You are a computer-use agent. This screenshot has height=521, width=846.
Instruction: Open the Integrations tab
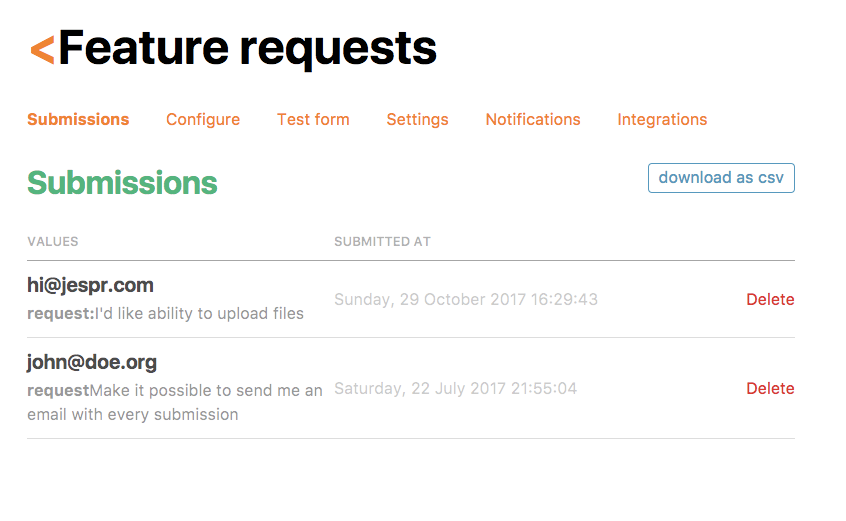pyautogui.click(x=662, y=119)
